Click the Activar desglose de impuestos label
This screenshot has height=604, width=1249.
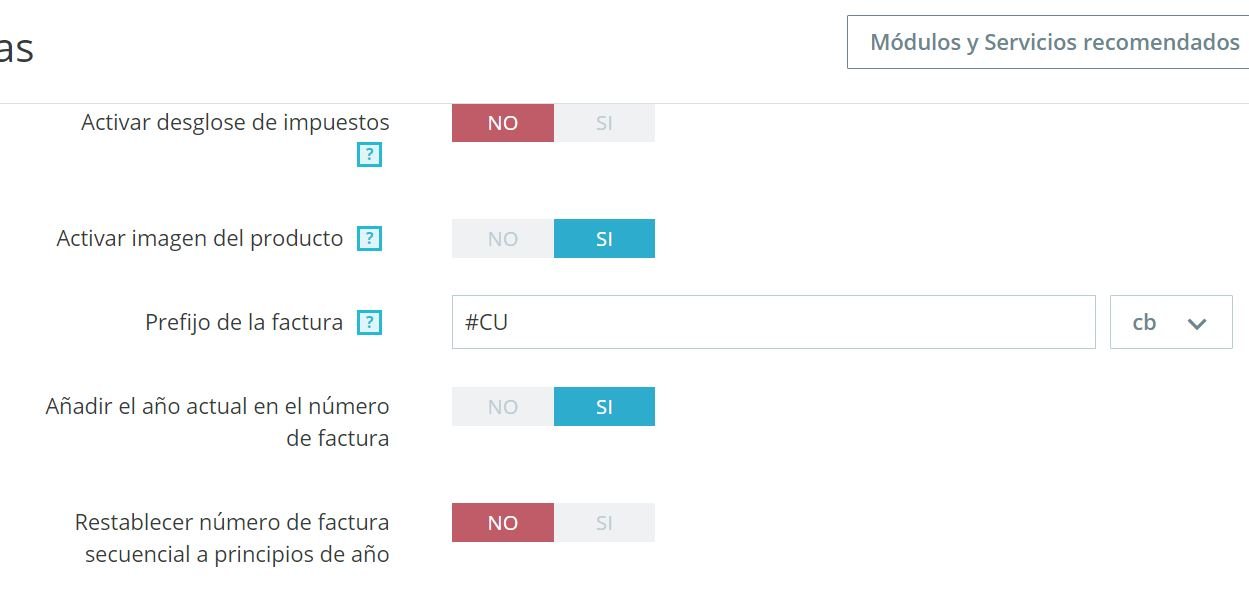235,122
